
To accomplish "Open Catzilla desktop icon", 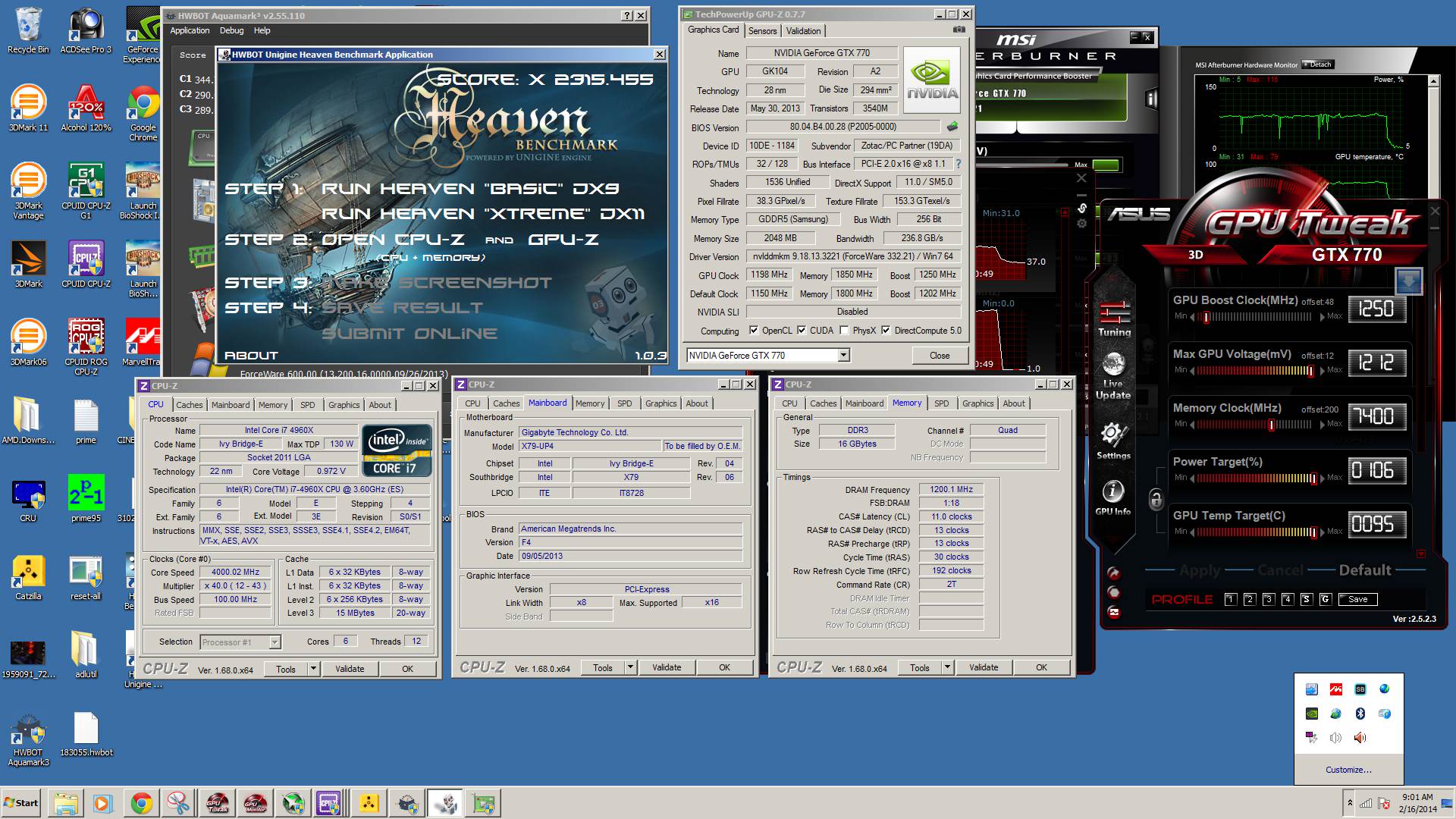I will tap(28, 577).
